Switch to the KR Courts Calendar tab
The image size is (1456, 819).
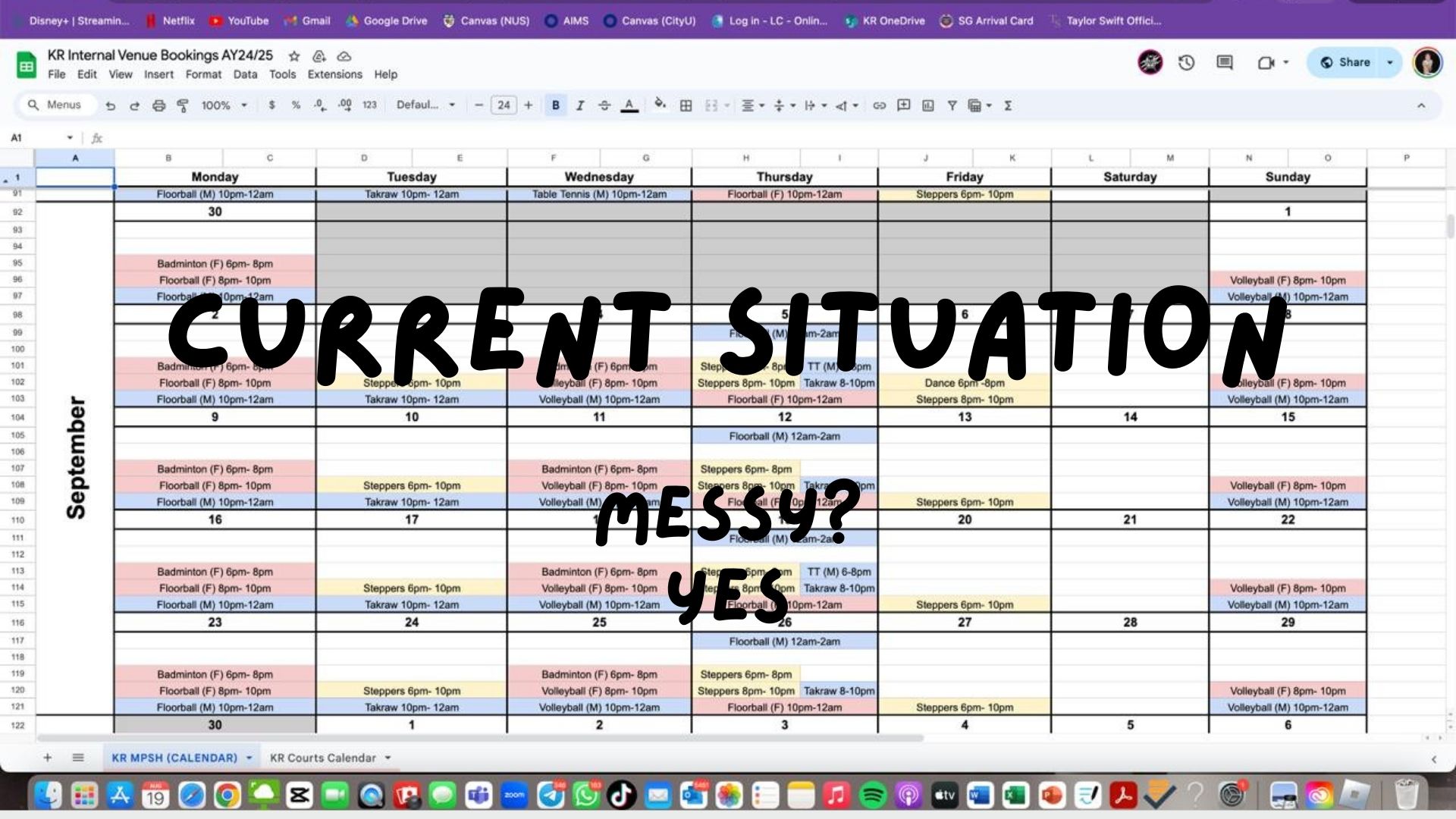pos(322,758)
